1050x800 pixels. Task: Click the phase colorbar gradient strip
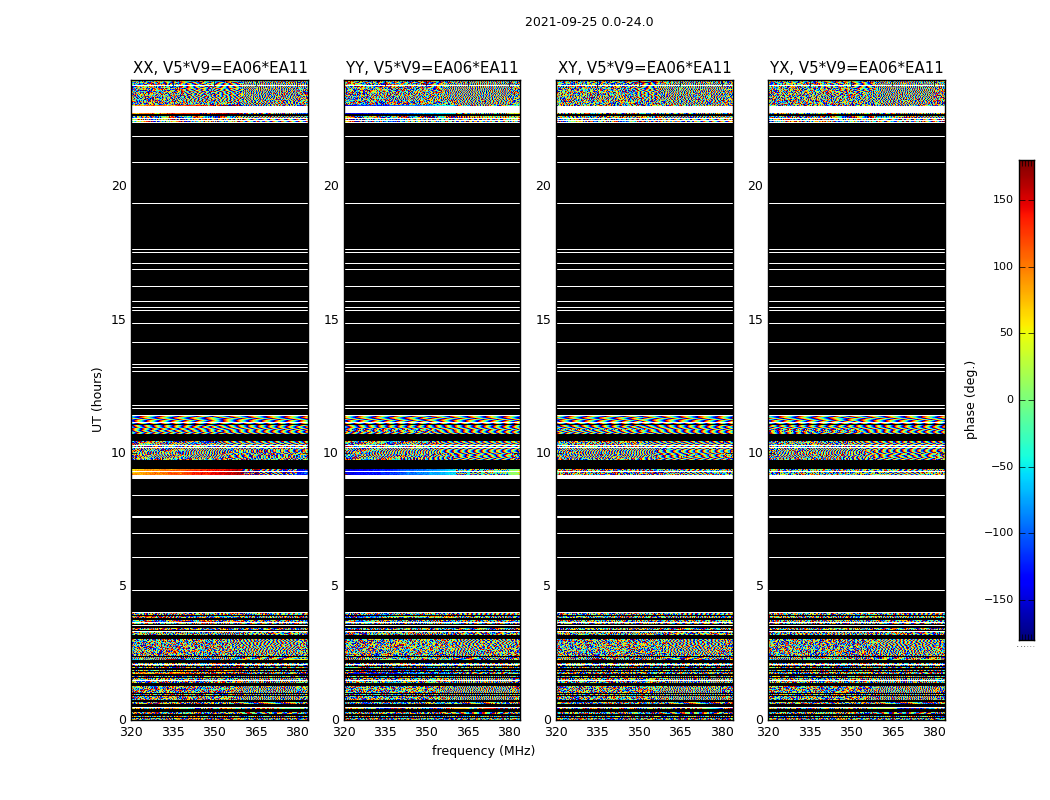point(1026,400)
